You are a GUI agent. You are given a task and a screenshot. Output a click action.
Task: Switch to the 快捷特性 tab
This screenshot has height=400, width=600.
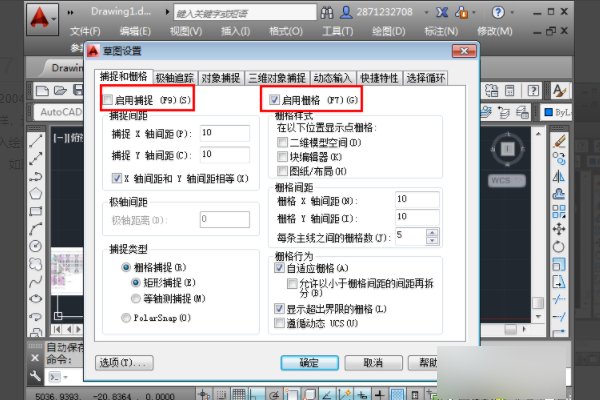tap(380, 78)
